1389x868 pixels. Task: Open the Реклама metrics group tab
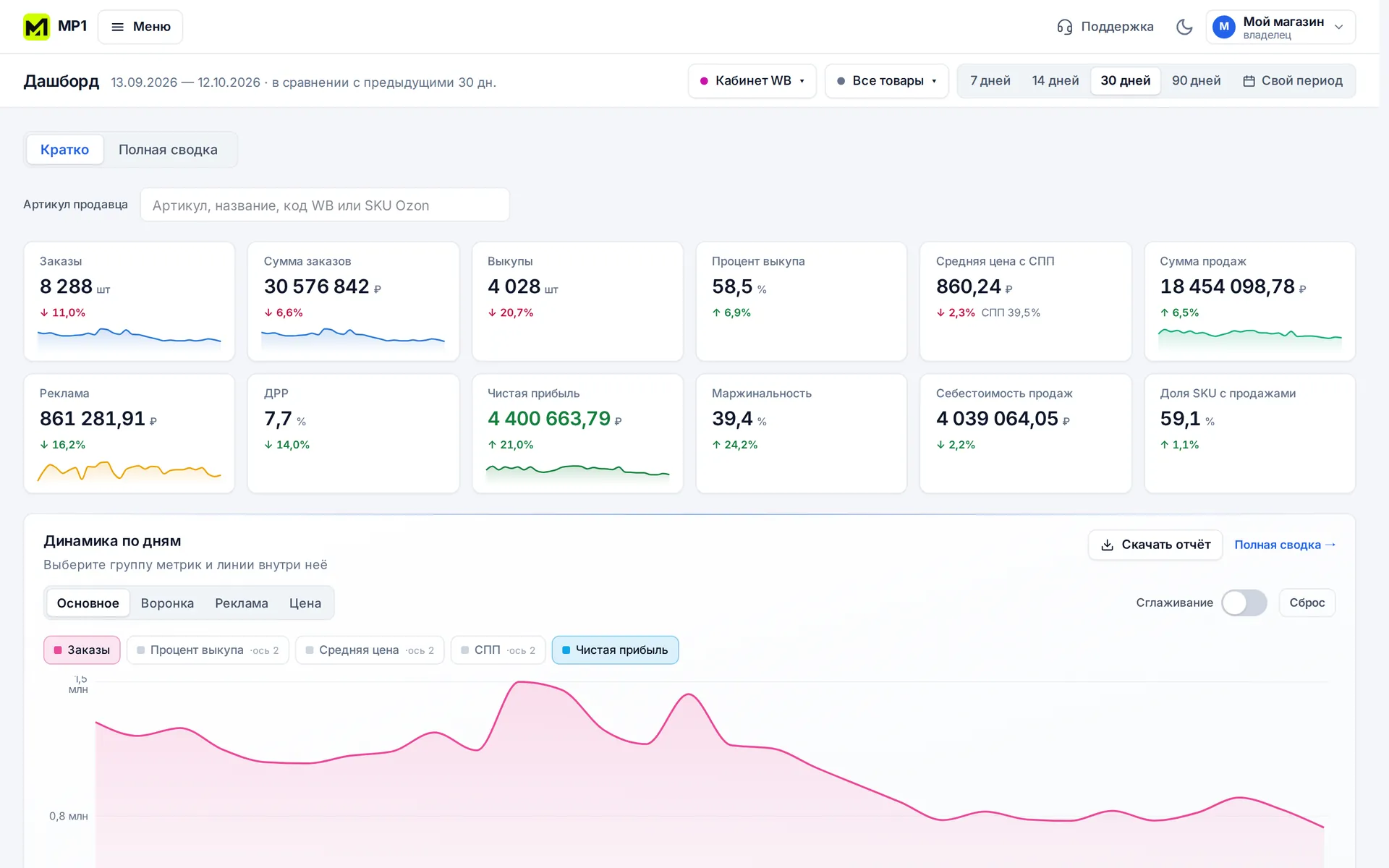tap(242, 603)
